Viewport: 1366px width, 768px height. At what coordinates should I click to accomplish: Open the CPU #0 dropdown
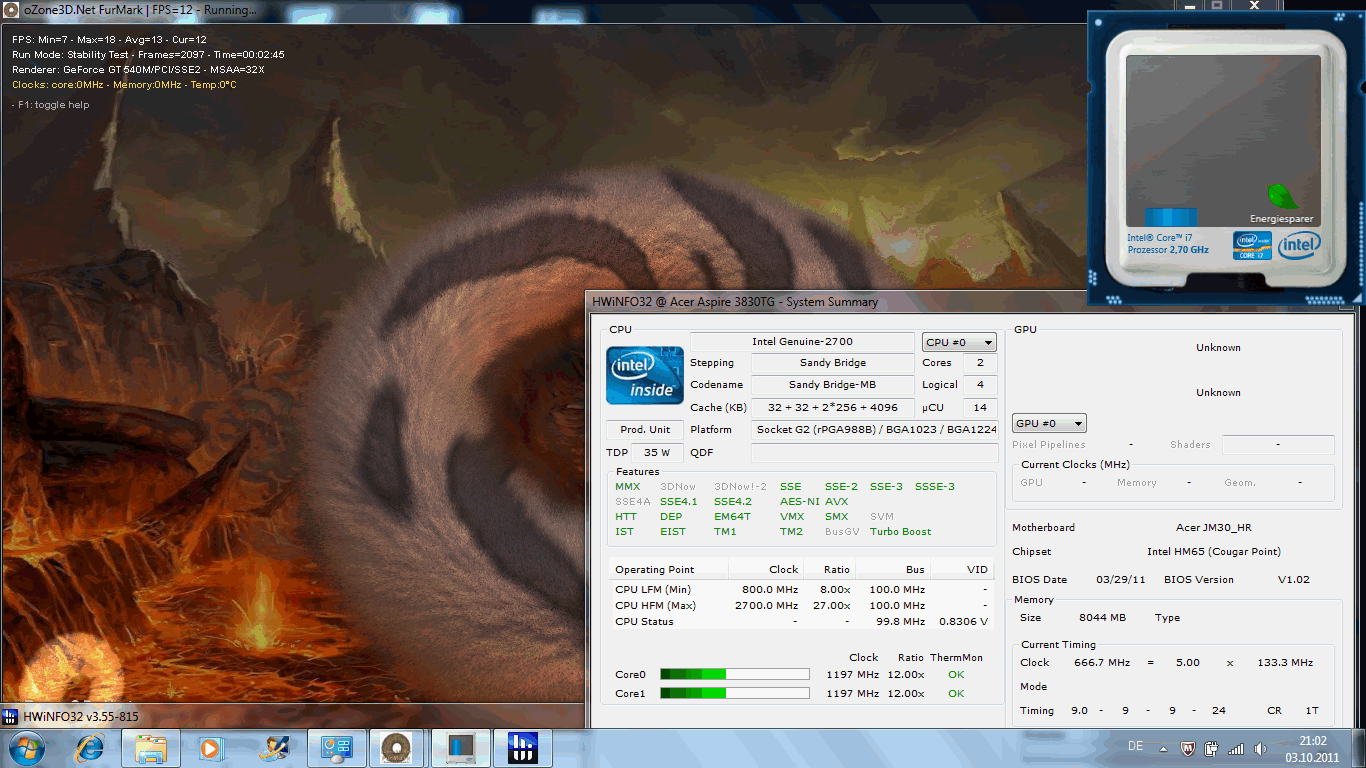pyautogui.click(x=959, y=342)
